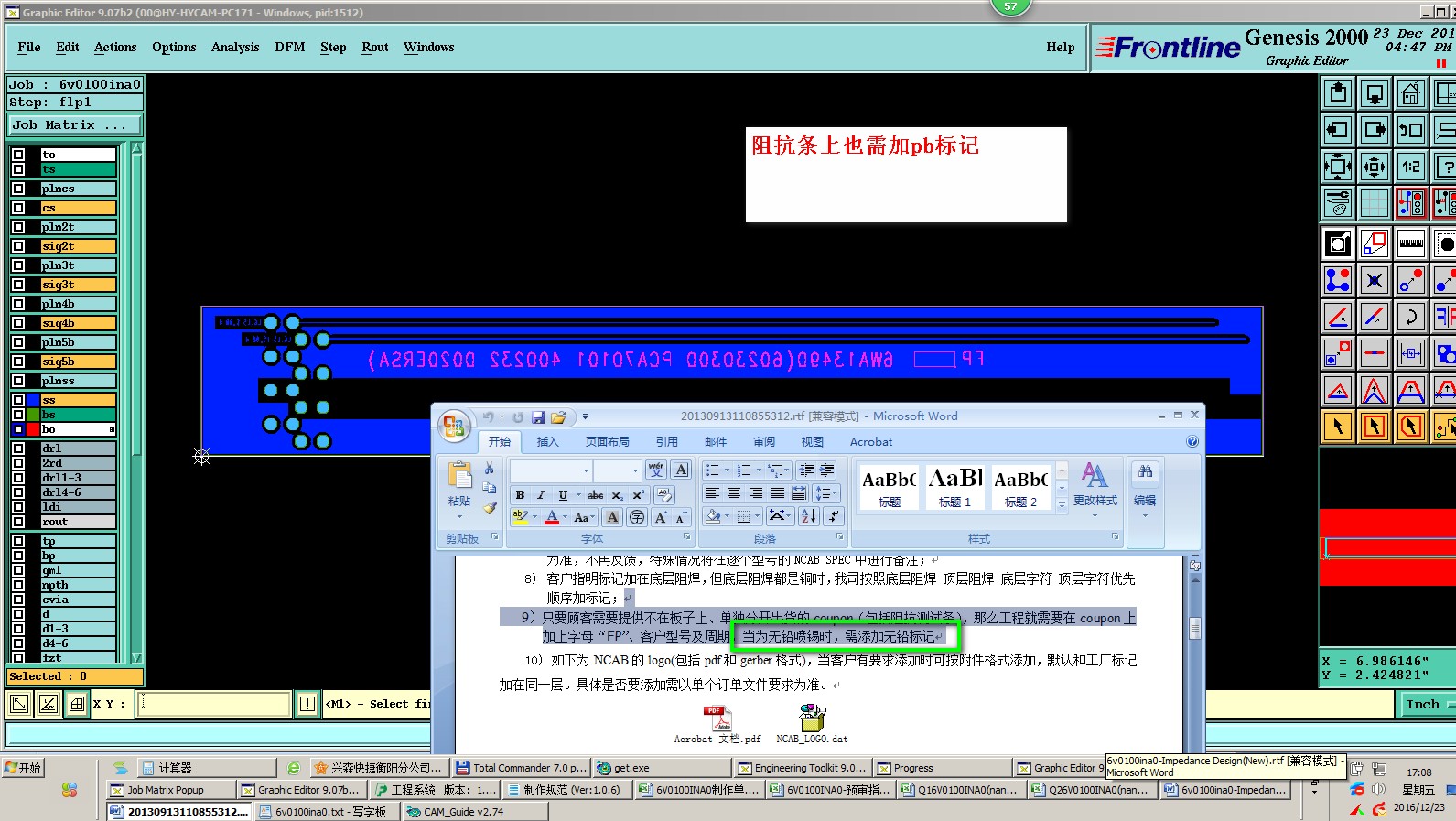Screen dimensions: 1456x821
Task: Click the Italic icon in Word ribbon
Action: coord(541,494)
